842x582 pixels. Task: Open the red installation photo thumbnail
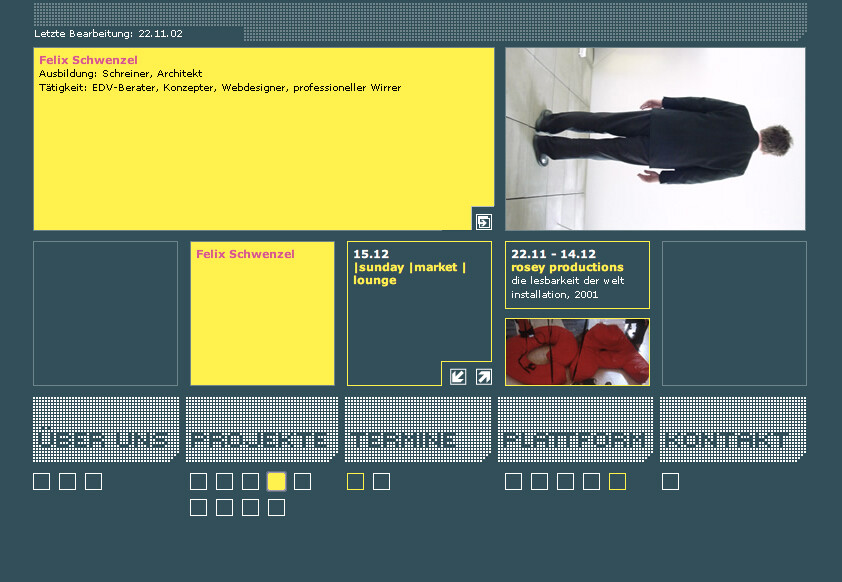click(577, 352)
